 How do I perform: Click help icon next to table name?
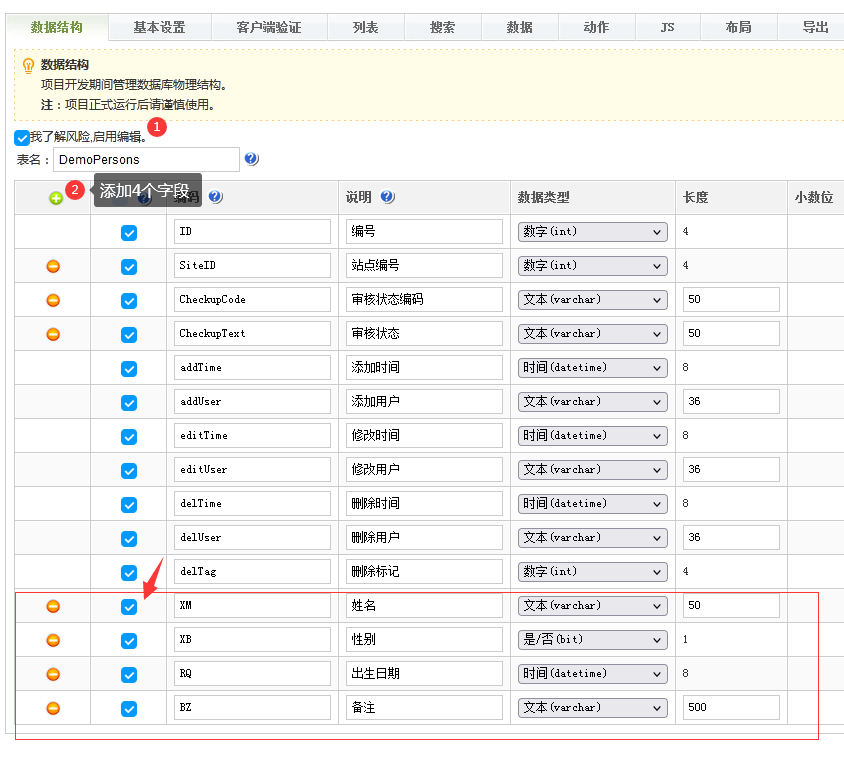tap(251, 159)
